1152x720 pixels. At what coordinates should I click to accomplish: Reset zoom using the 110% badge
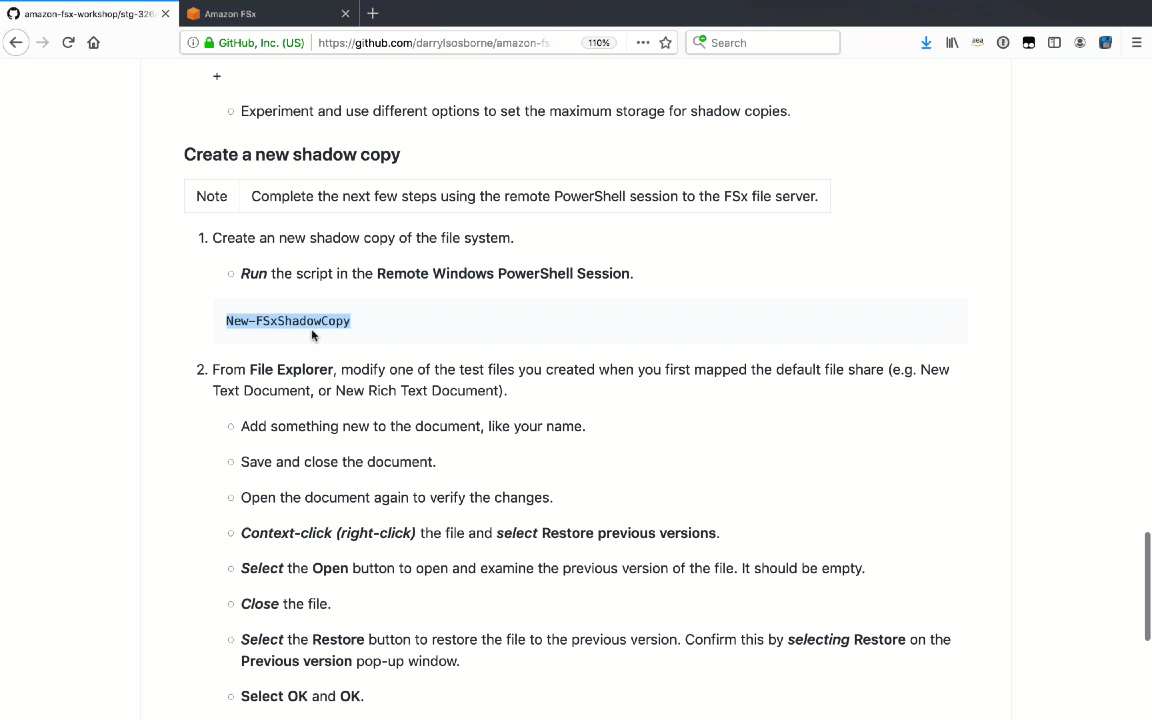[599, 43]
